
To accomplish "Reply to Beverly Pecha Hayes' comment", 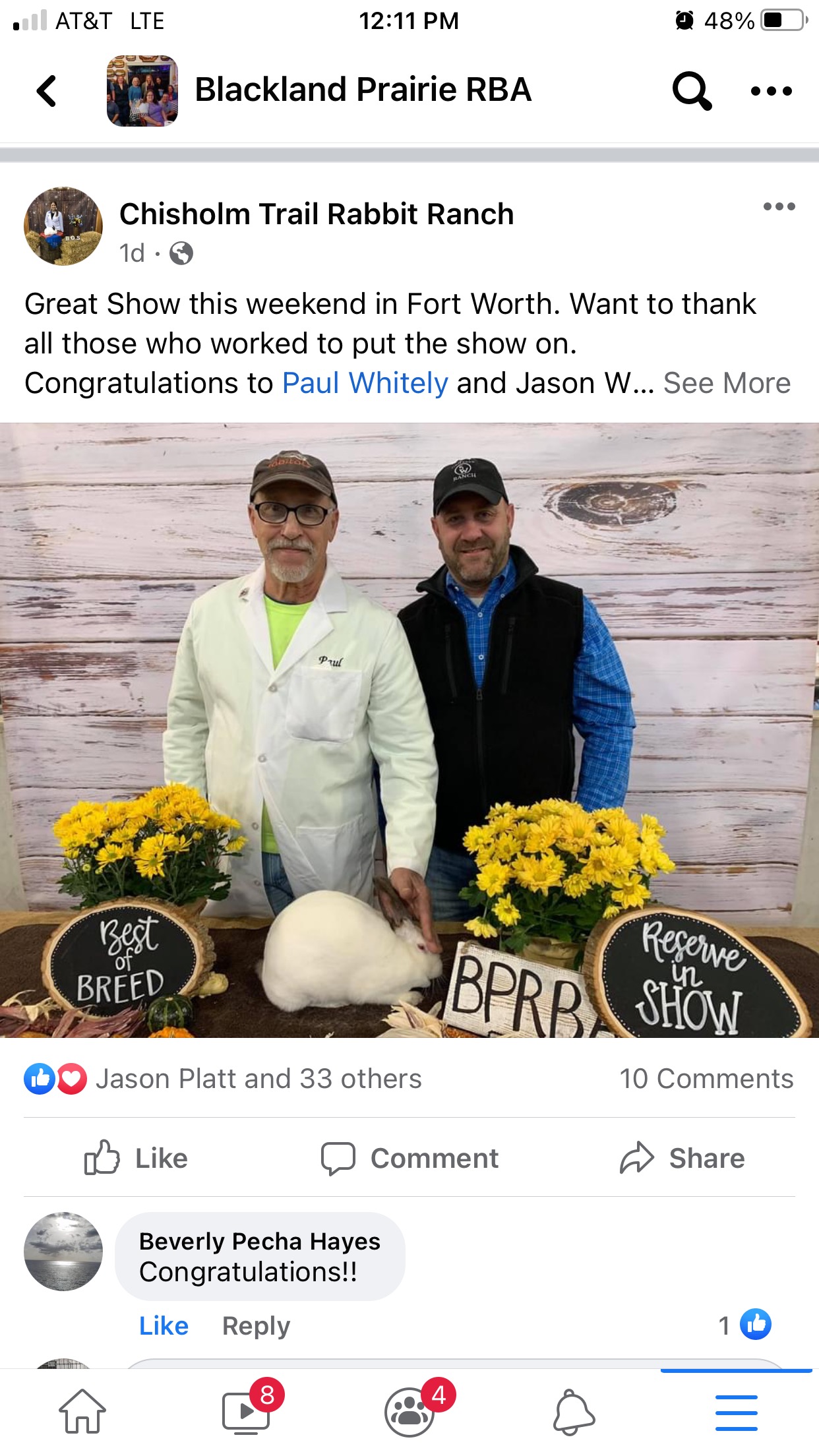I will [256, 1325].
